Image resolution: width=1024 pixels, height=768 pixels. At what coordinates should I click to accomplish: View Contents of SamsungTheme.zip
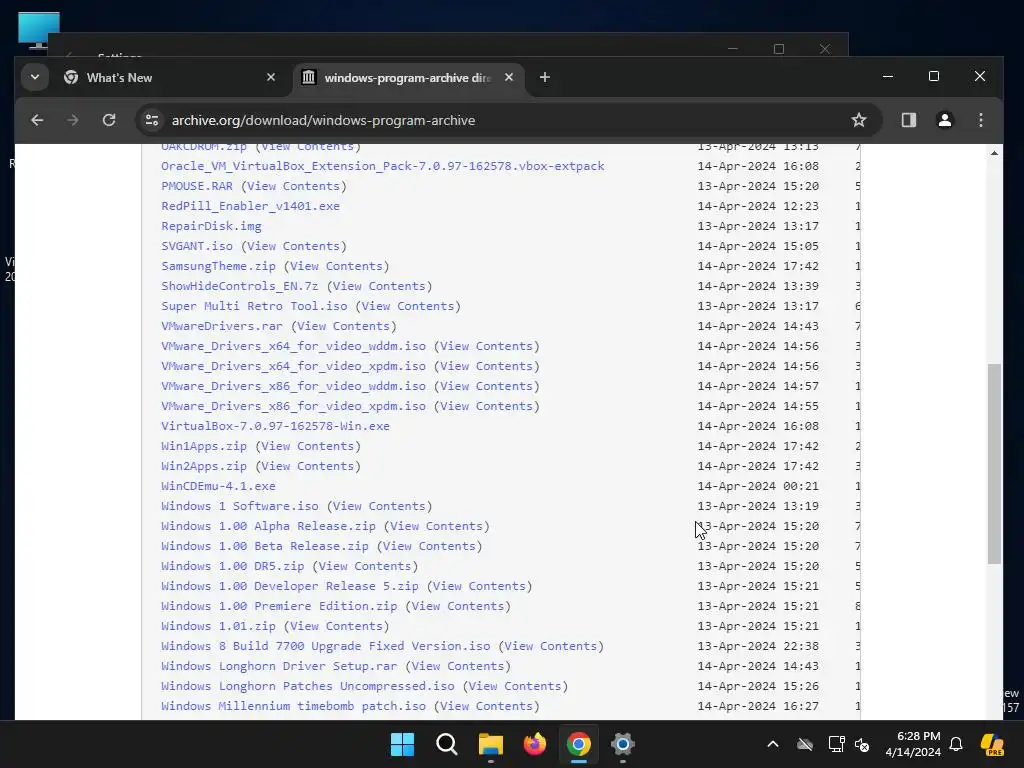click(x=336, y=266)
